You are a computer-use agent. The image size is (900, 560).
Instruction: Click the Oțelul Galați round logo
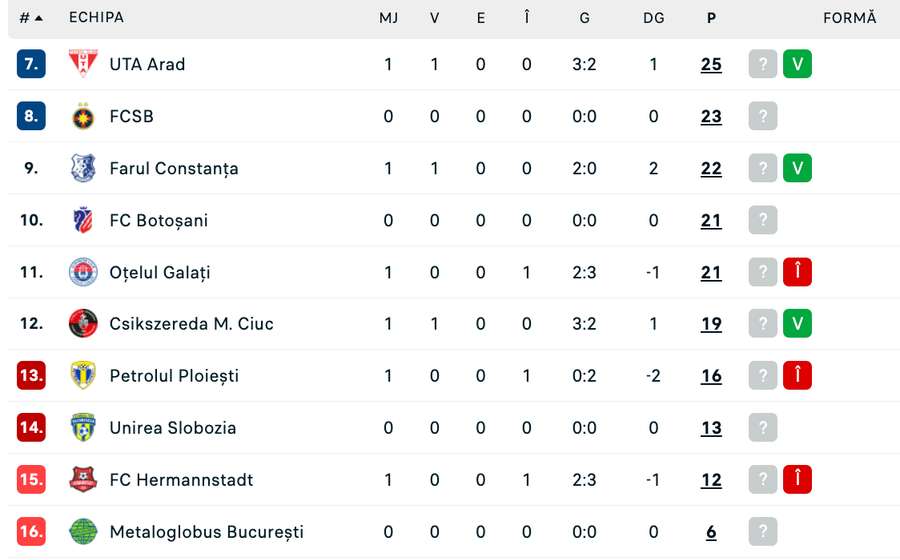point(83,272)
